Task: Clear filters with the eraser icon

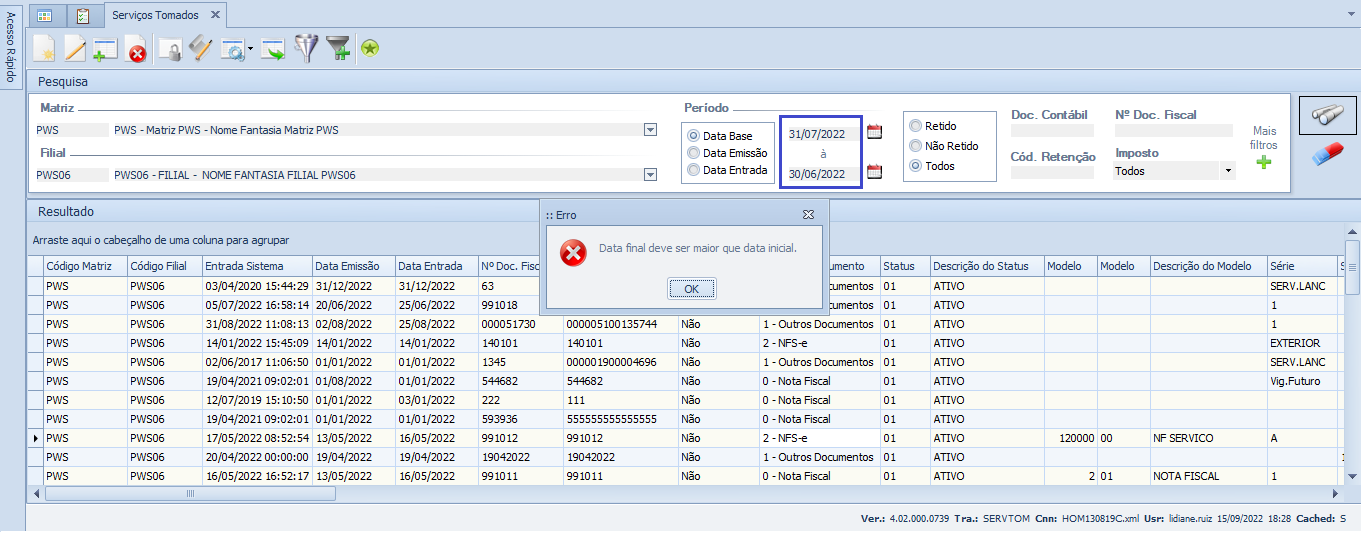Action: (x=1327, y=155)
